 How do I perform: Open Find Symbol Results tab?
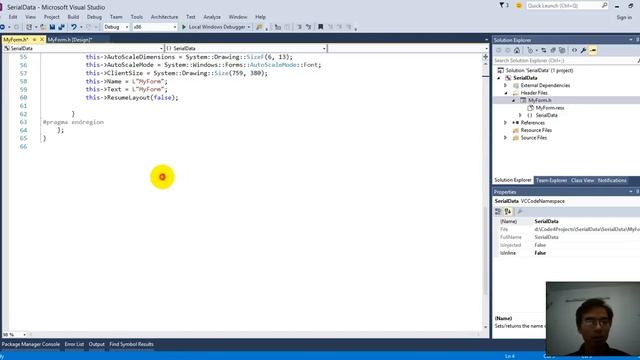pos(131,344)
